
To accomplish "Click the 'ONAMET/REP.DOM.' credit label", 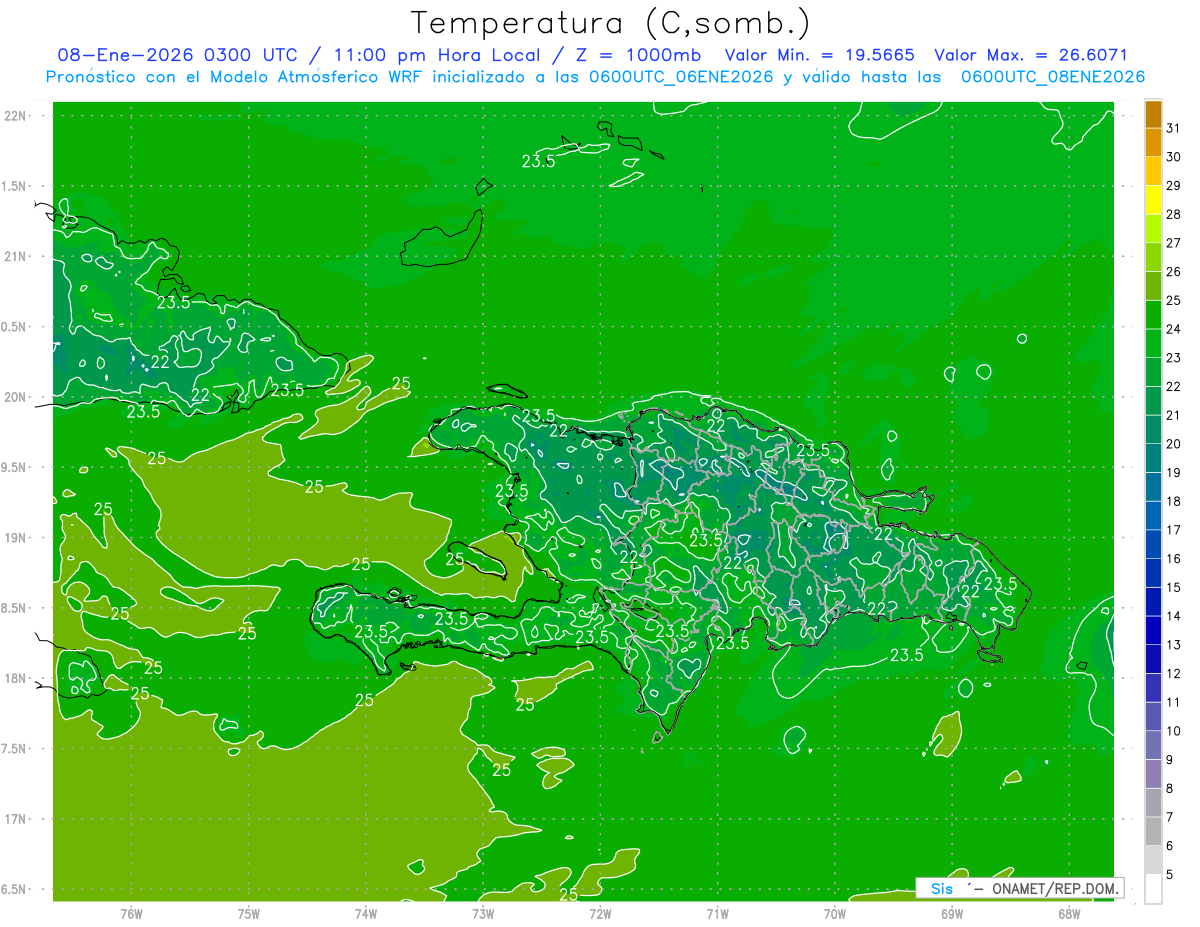I will pyautogui.click(x=1054, y=888).
